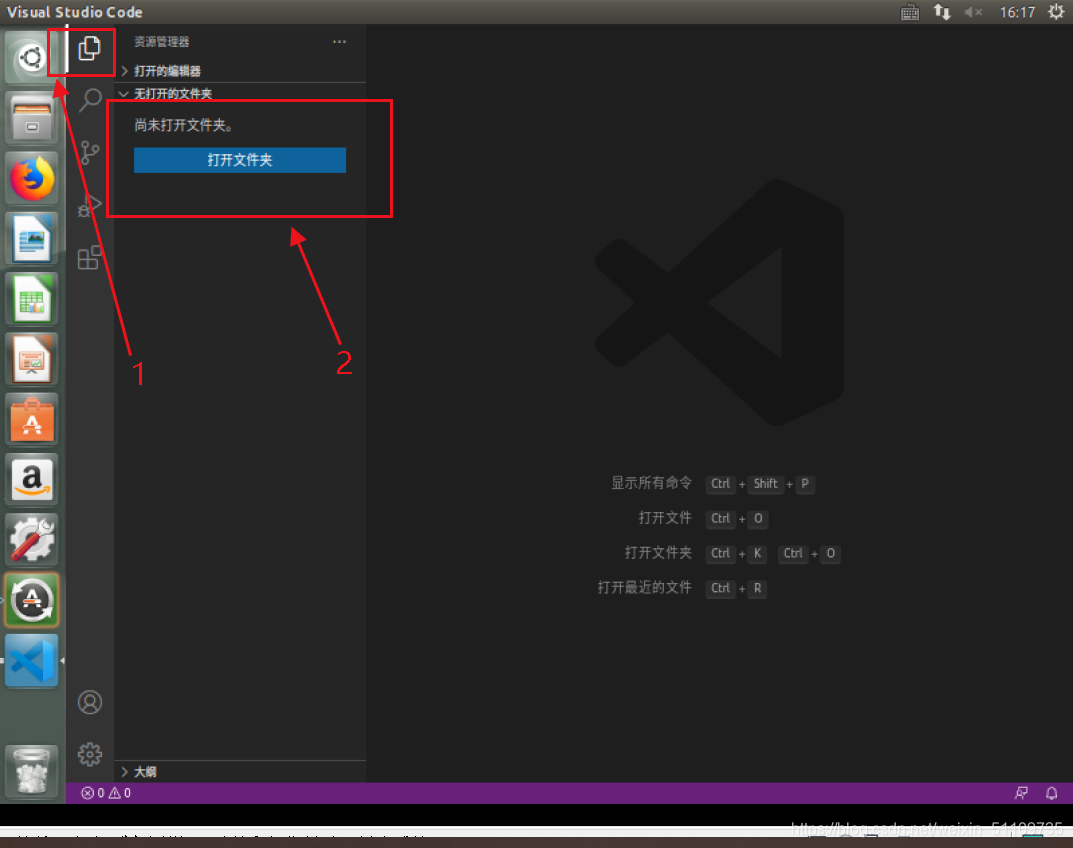Click the 16:17 clock in top panel
Screen dimensions: 1073x848
tap(1017, 12)
